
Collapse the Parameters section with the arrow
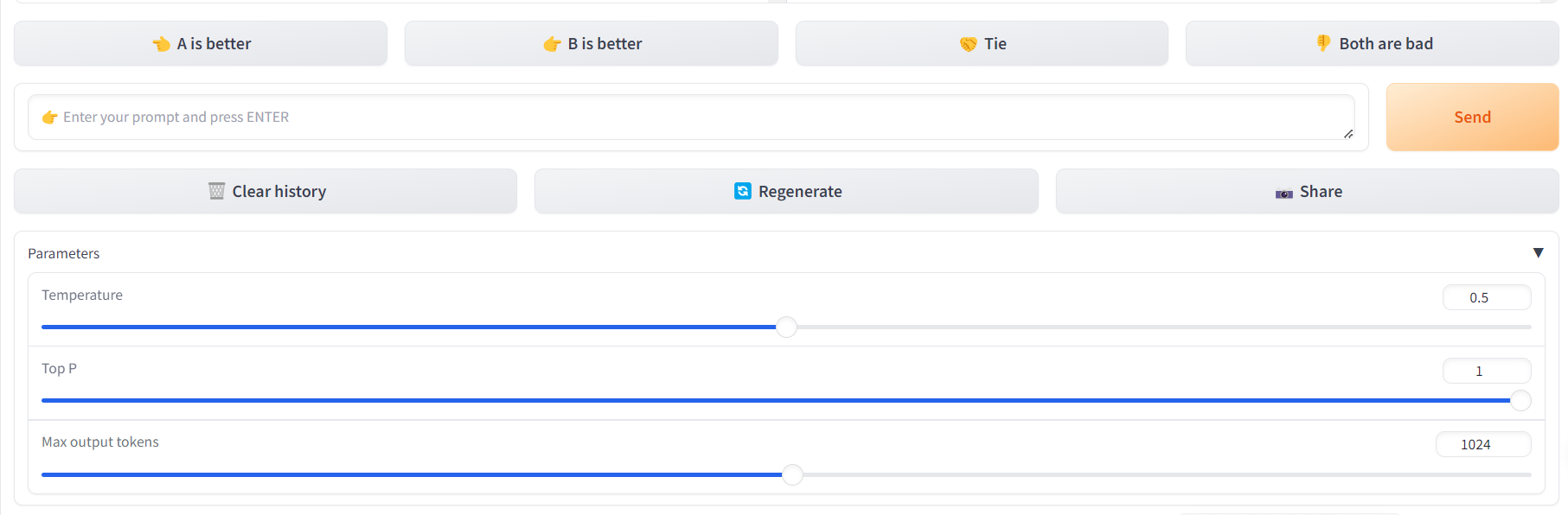(1538, 253)
